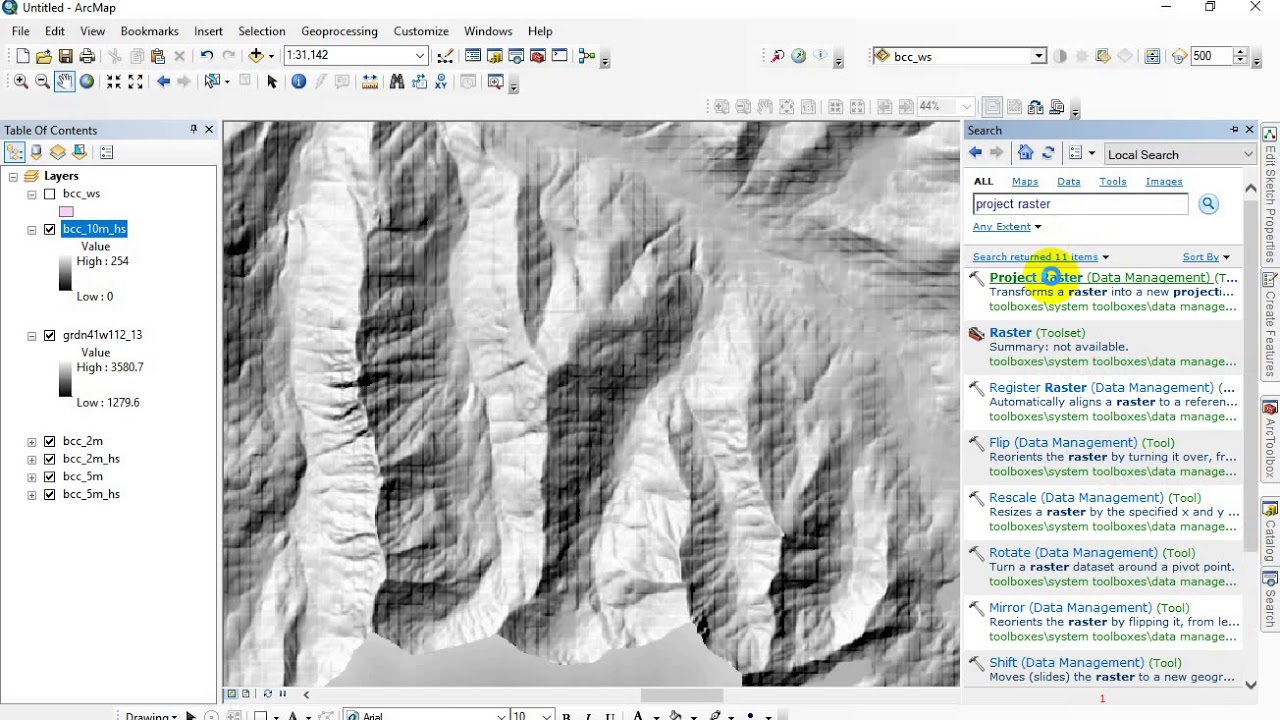
Task: Click the Add Data button
Action: pyautogui.click(x=257, y=56)
